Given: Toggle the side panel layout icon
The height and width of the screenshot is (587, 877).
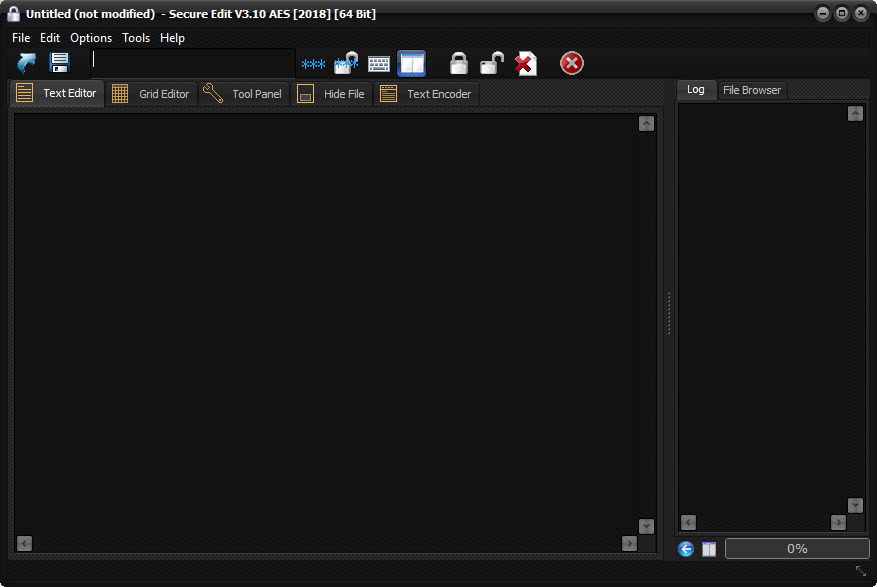Looking at the screenshot, I should 412,63.
